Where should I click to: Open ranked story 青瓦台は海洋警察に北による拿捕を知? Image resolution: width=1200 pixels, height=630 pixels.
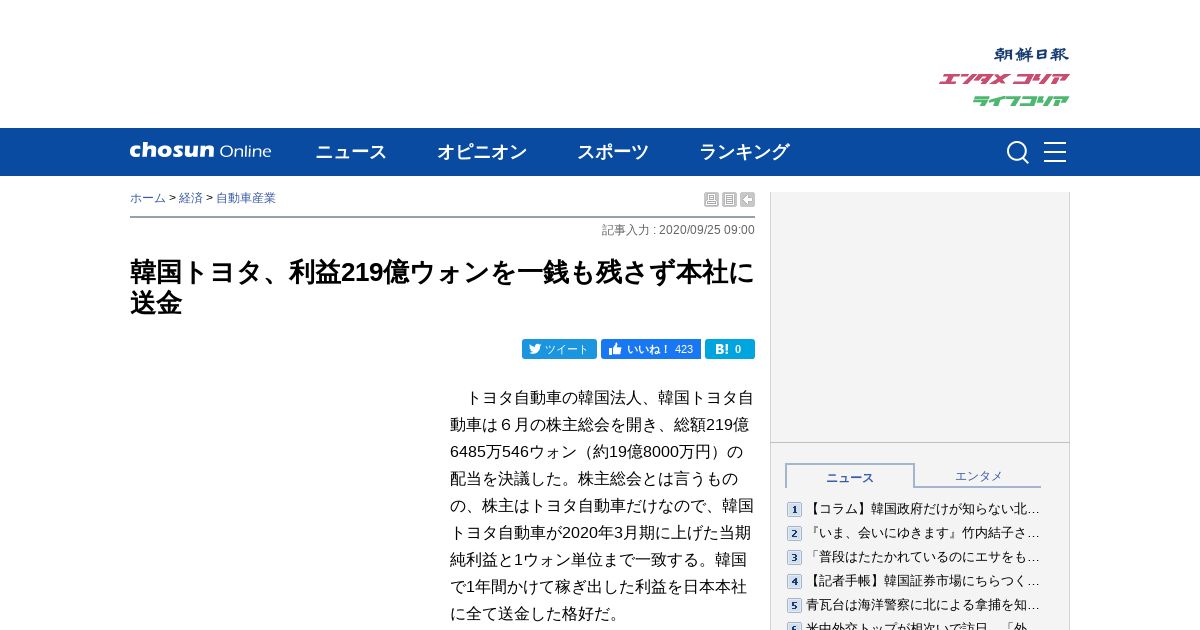[x=923, y=605]
